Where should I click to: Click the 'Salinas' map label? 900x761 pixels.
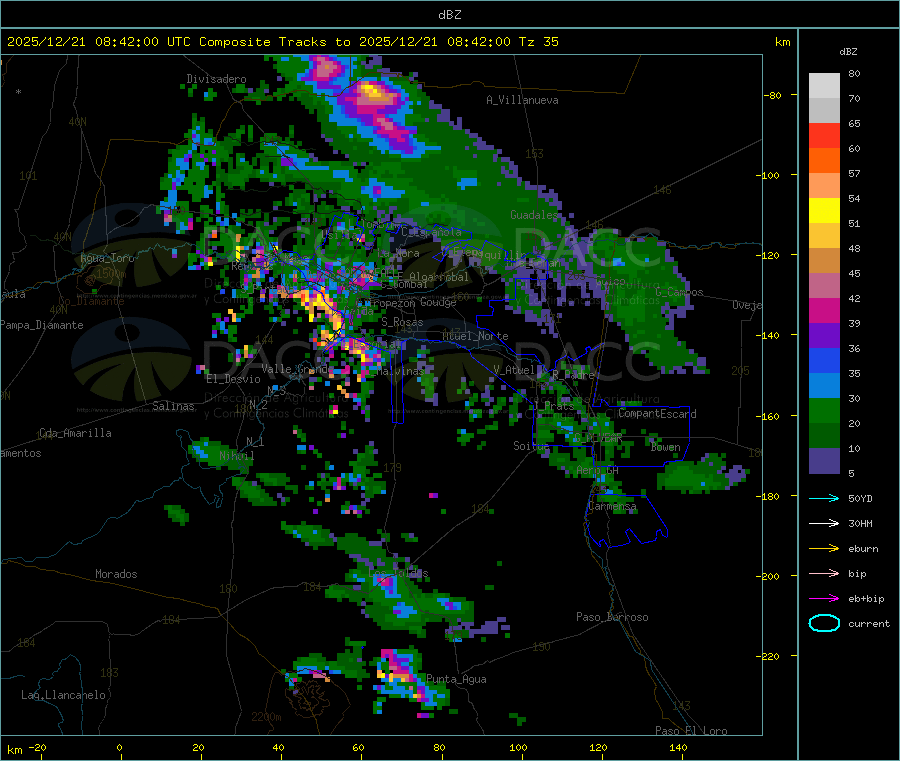coord(173,406)
